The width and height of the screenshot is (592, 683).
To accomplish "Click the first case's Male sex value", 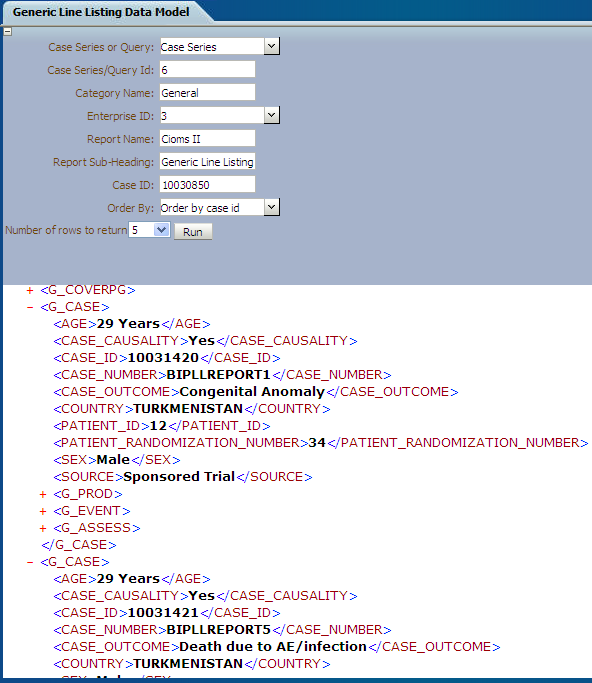I will pyautogui.click(x=113, y=460).
